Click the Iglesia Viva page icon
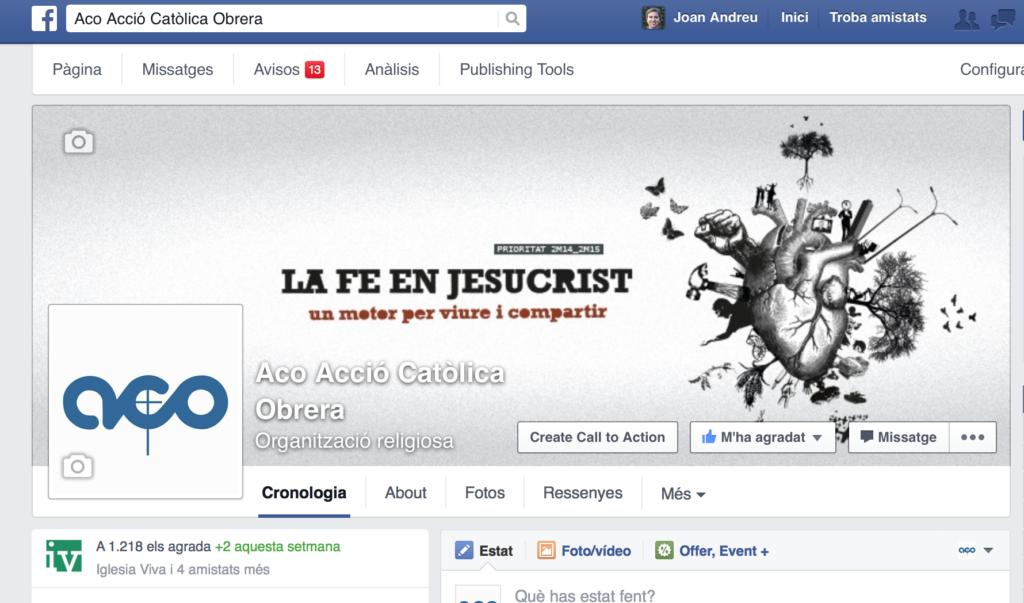Screen dimensions: 1024x603 (x=64, y=557)
